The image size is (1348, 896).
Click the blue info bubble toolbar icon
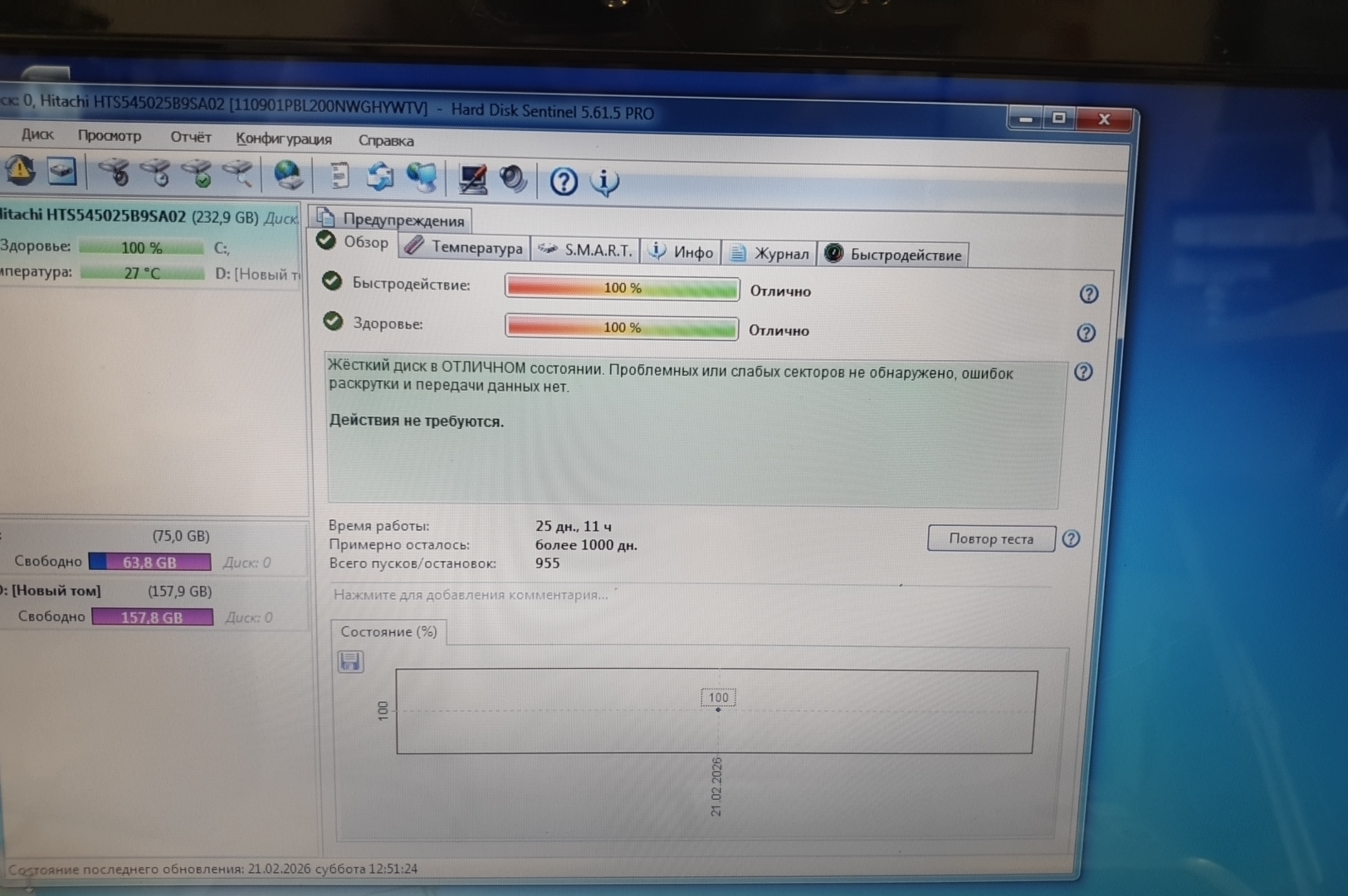pyautogui.click(x=604, y=182)
